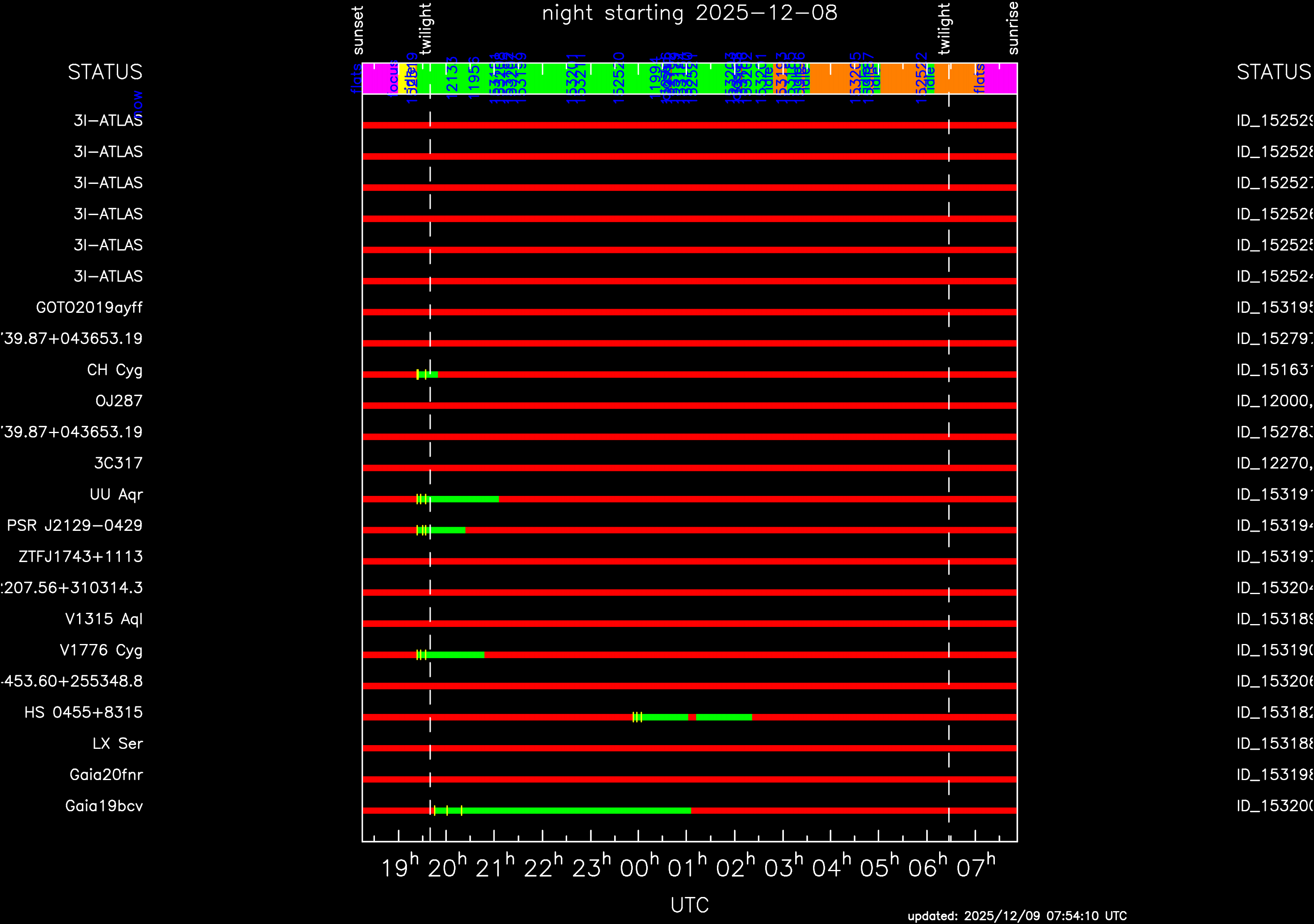Select the first green segment of HS 0455+8315
Image resolution: width=1314 pixels, height=924 pixels.
665,717
